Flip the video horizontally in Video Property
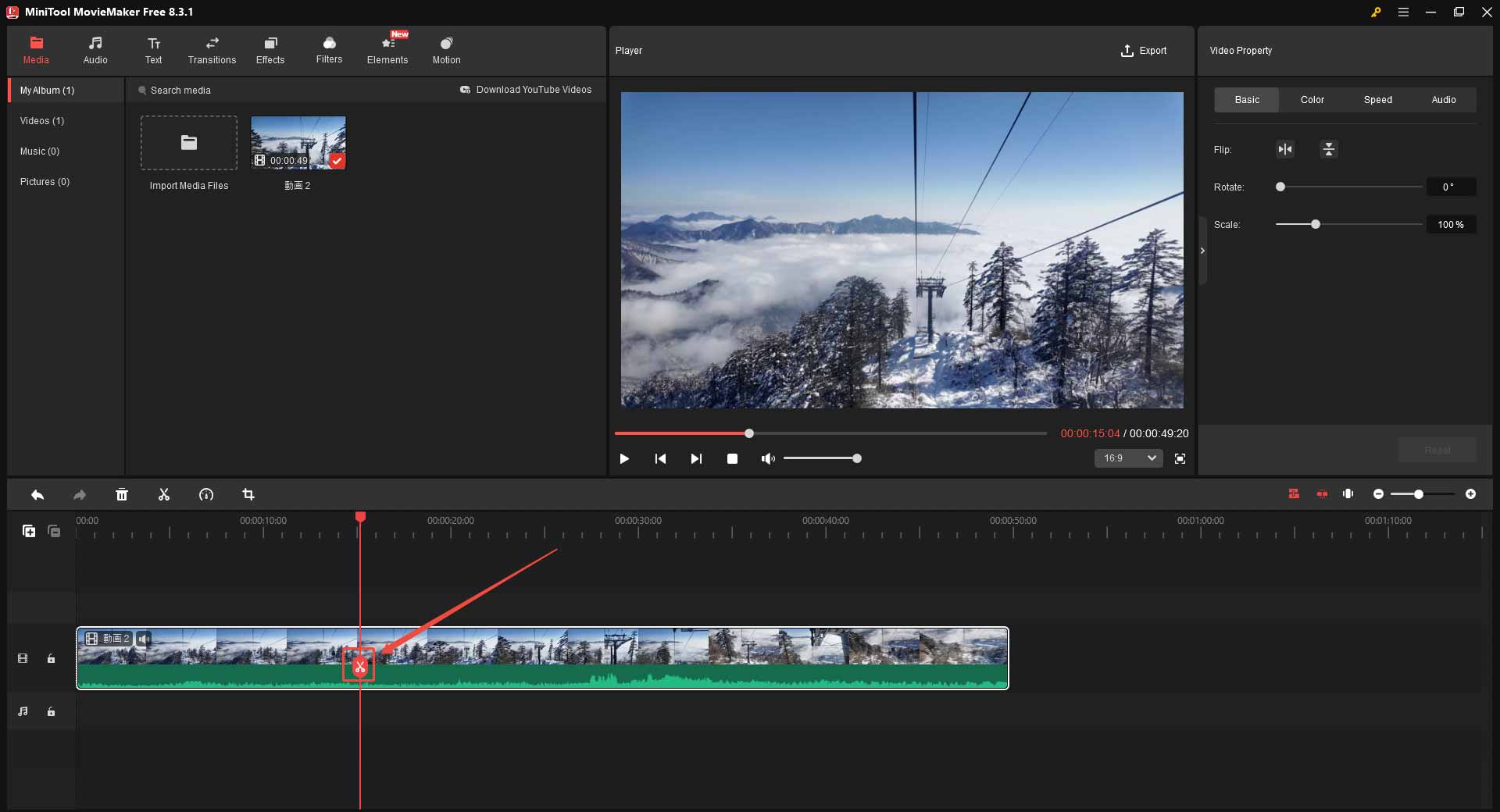The height and width of the screenshot is (812, 1500). pyautogui.click(x=1285, y=149)
